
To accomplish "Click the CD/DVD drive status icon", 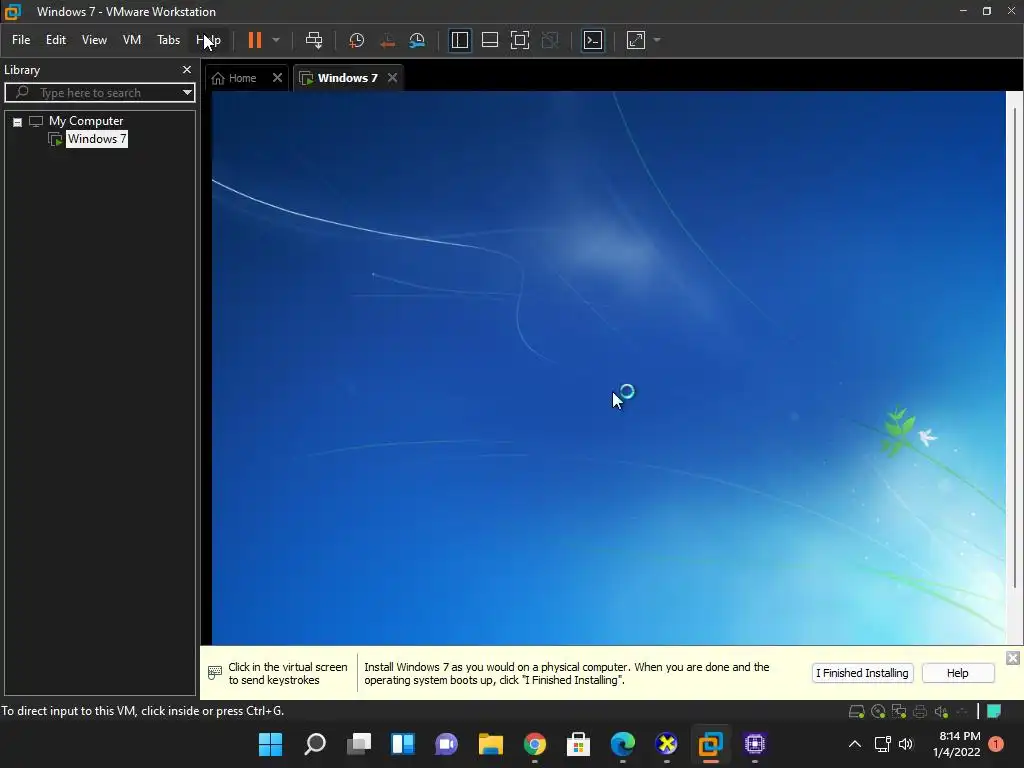I will (878, 712).
